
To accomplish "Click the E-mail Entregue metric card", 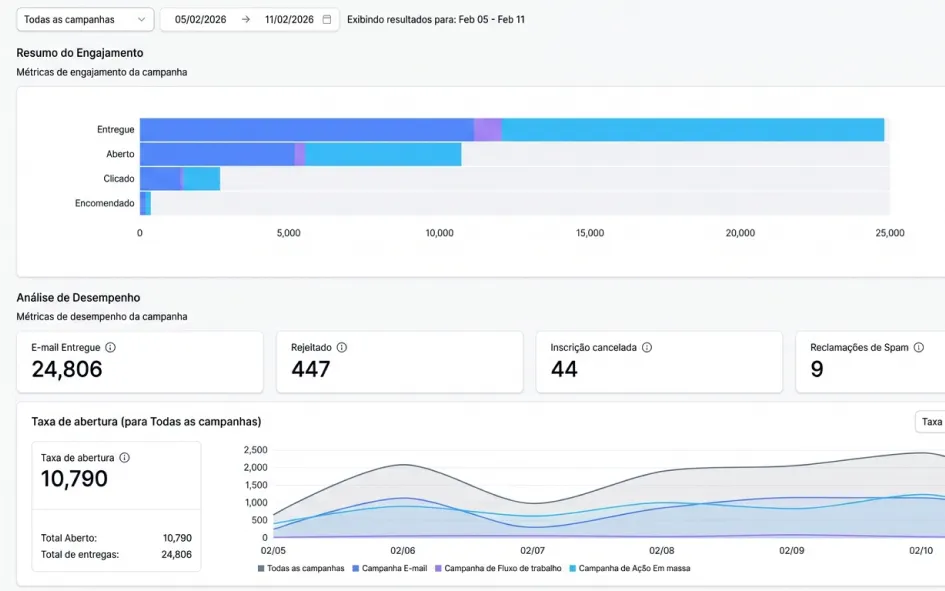I will [140, 362].
